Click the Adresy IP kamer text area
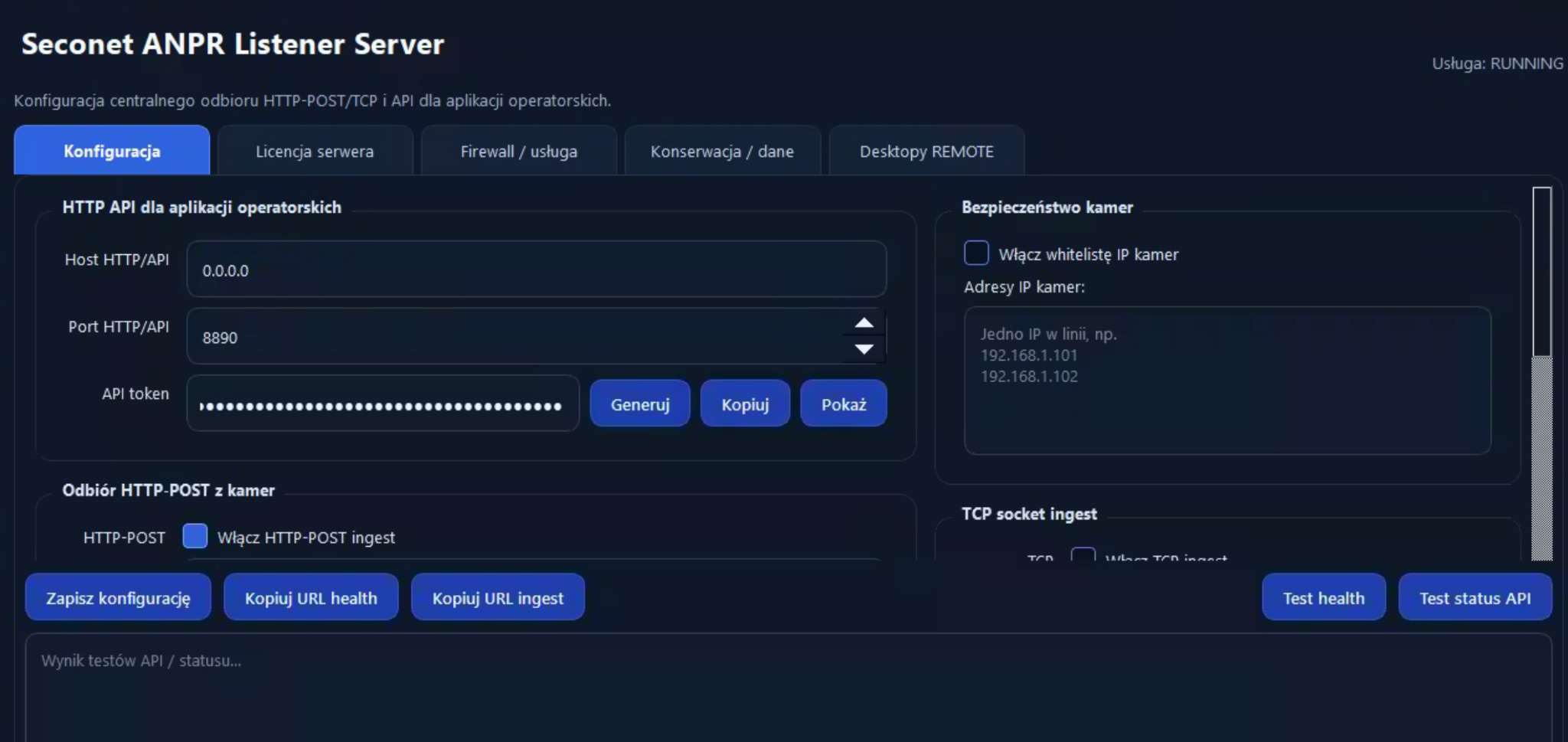Image resolution: width=1568 pixels, height=742 pixels. coord(1227,381)
